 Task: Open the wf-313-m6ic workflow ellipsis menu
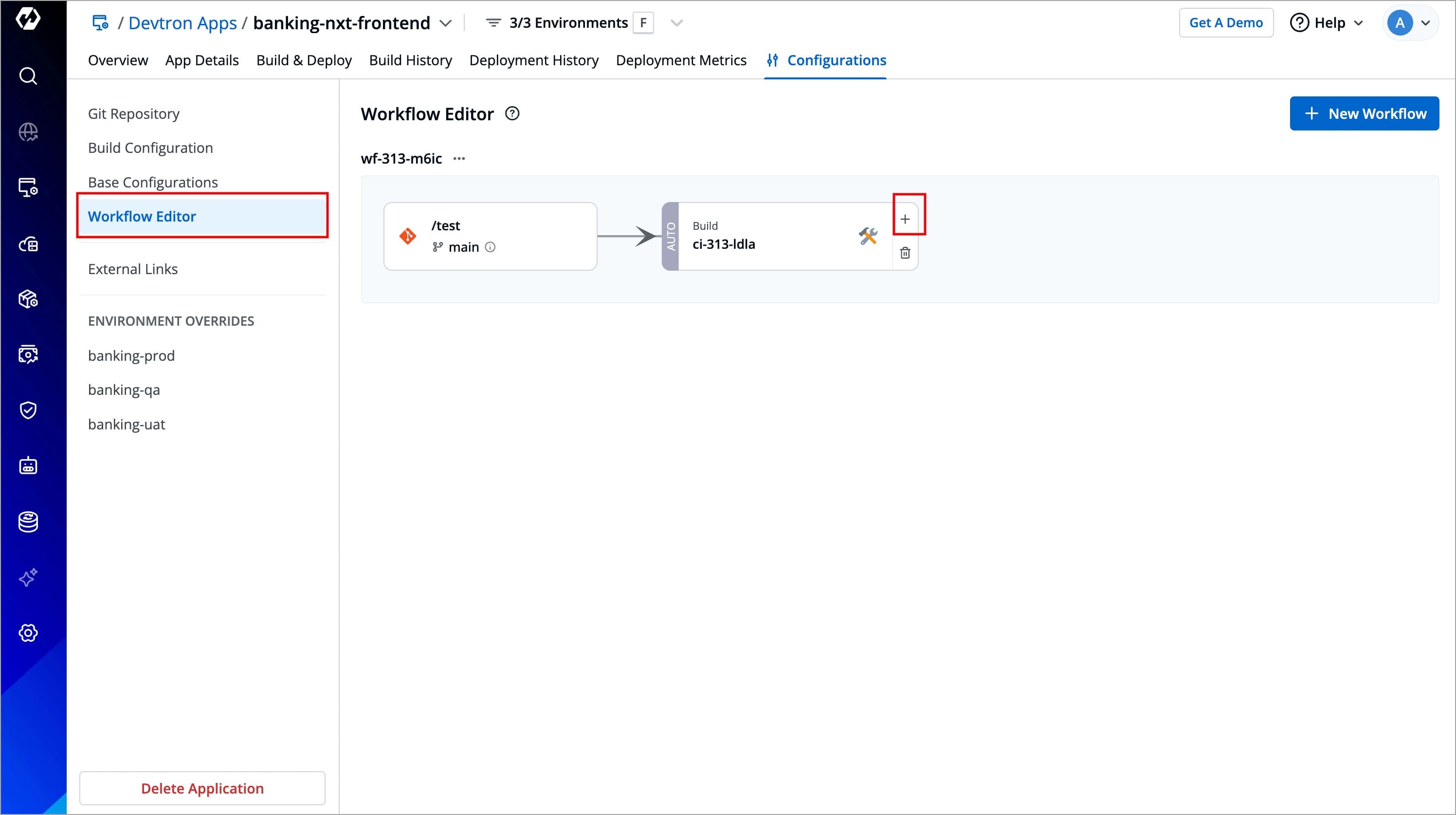459,159
